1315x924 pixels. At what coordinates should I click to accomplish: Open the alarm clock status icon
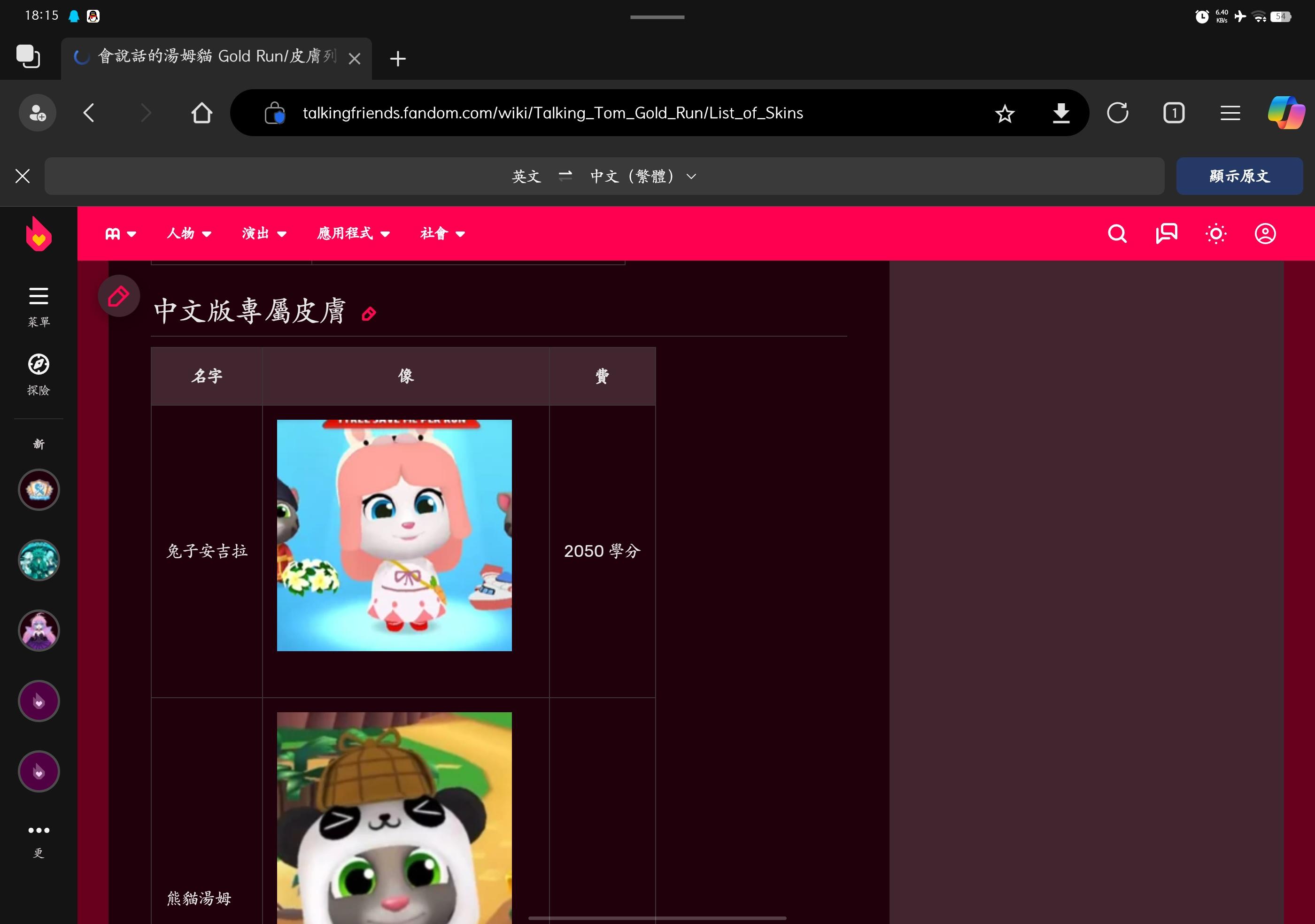click(x=1202, y=16)
